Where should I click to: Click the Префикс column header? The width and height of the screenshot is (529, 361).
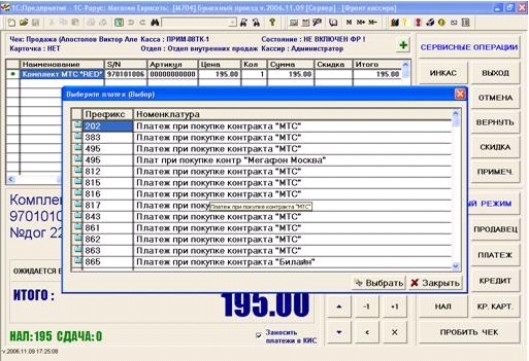(x=108, y=114)
